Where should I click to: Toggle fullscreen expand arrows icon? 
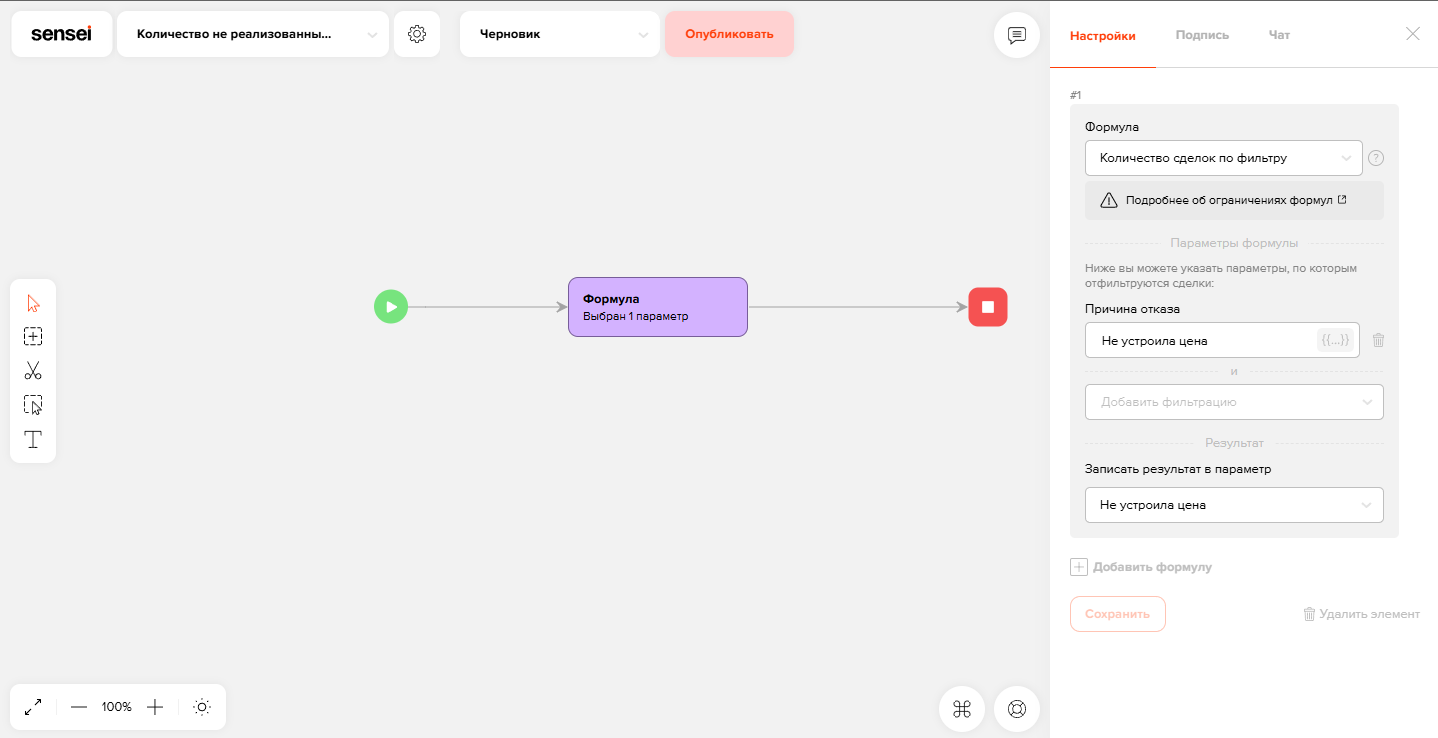coord(33,707)
